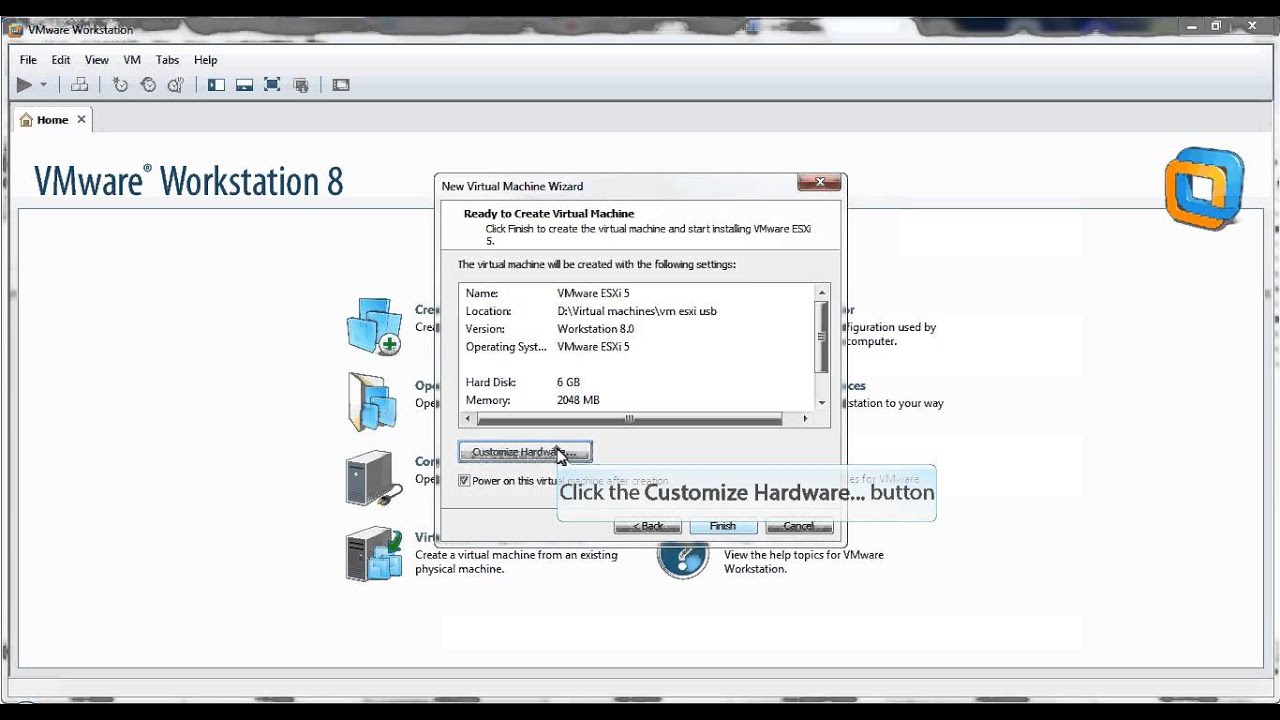Open the View menu
This screenshot has height=720, width=1280.
tap(97, 60)
